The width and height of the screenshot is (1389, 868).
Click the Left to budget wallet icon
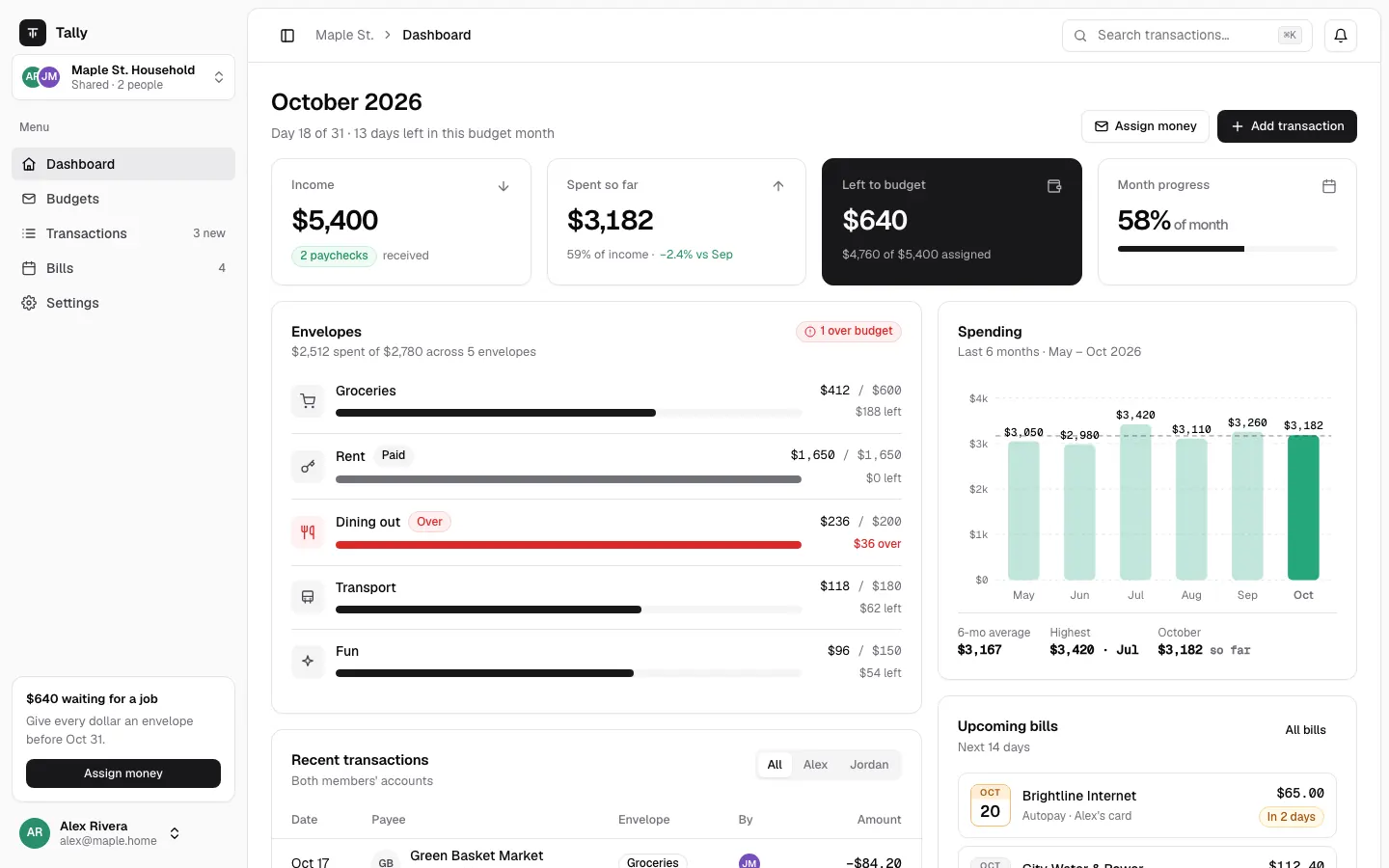(1054, 186)
